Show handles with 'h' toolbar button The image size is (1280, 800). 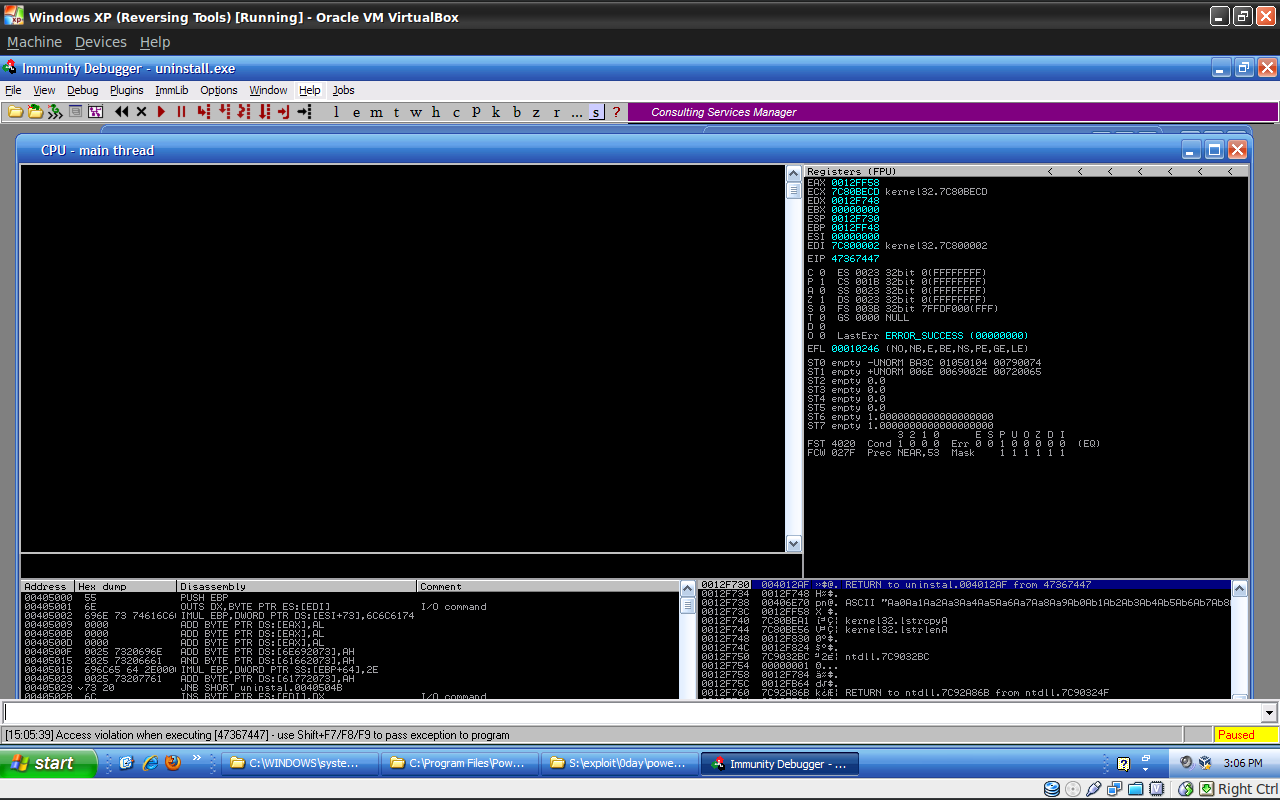click(436, 112)
